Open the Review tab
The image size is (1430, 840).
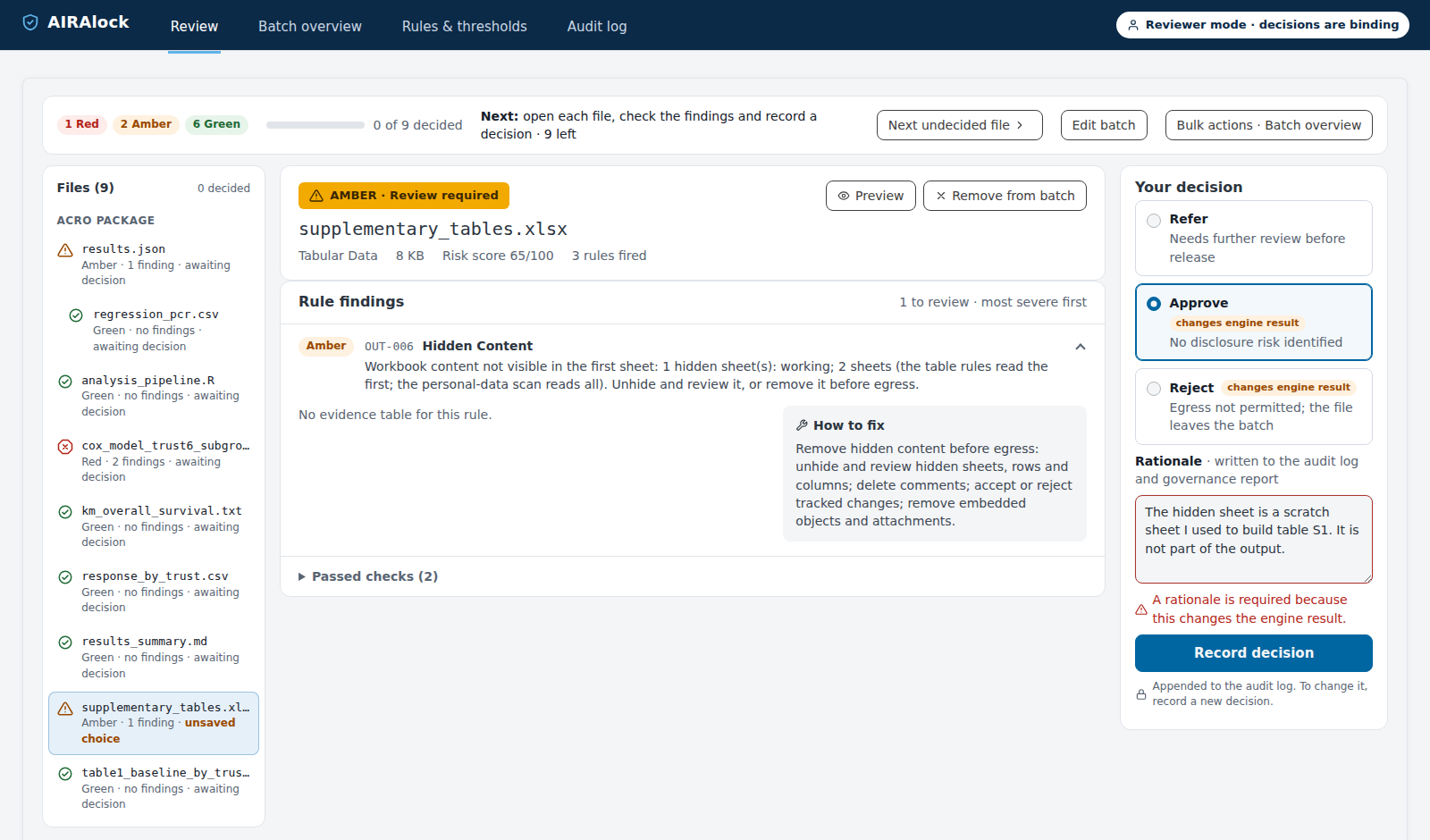click(x=194, y=26)
